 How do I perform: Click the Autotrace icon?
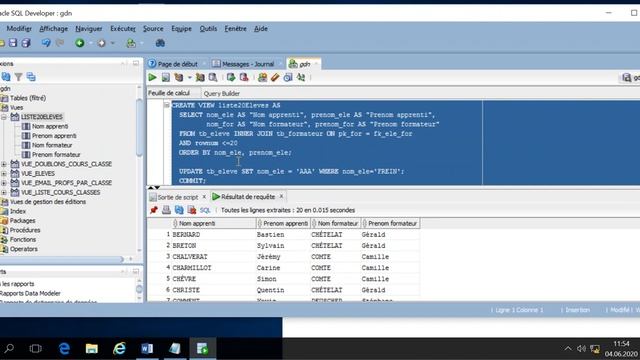click(200, 77)
